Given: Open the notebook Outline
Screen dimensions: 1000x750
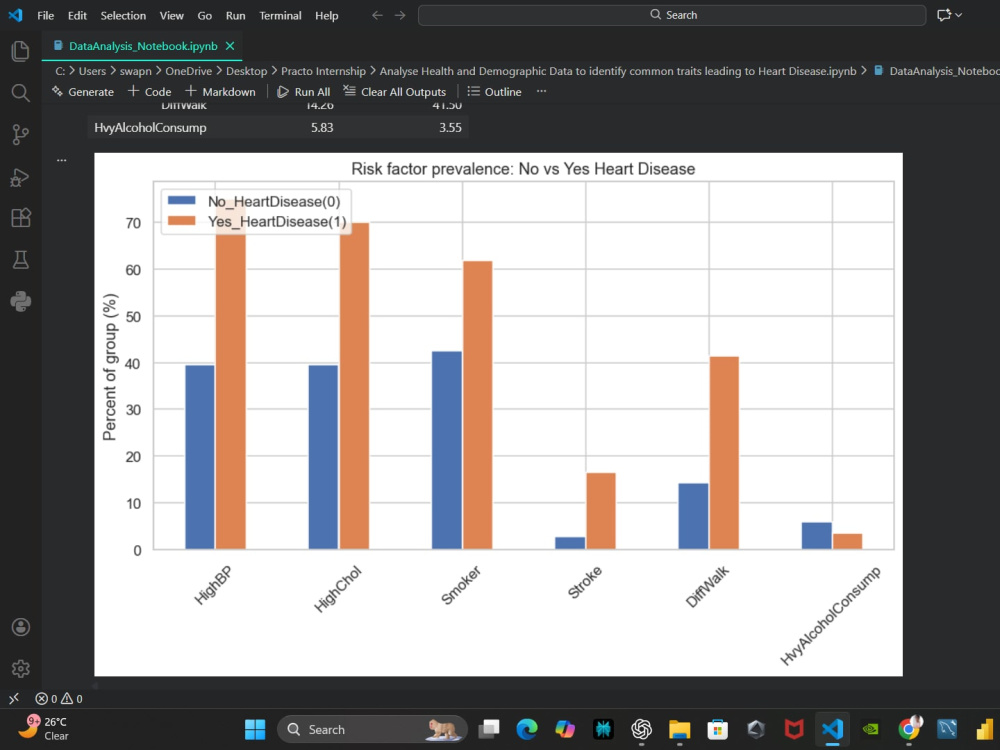Looking at the screenshot, I should point(494,92).
